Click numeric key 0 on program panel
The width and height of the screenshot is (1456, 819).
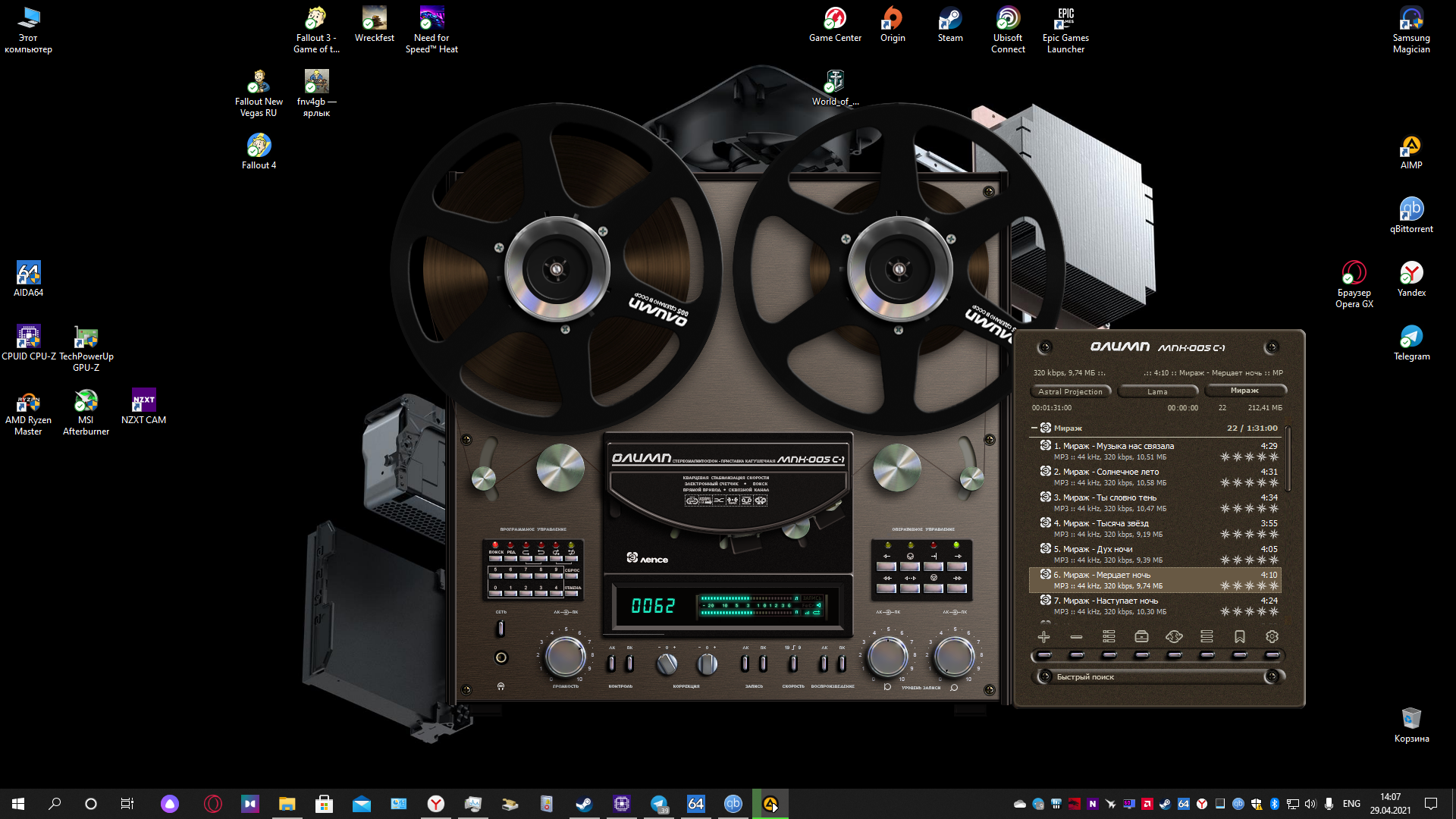click(x=495, y=593)
